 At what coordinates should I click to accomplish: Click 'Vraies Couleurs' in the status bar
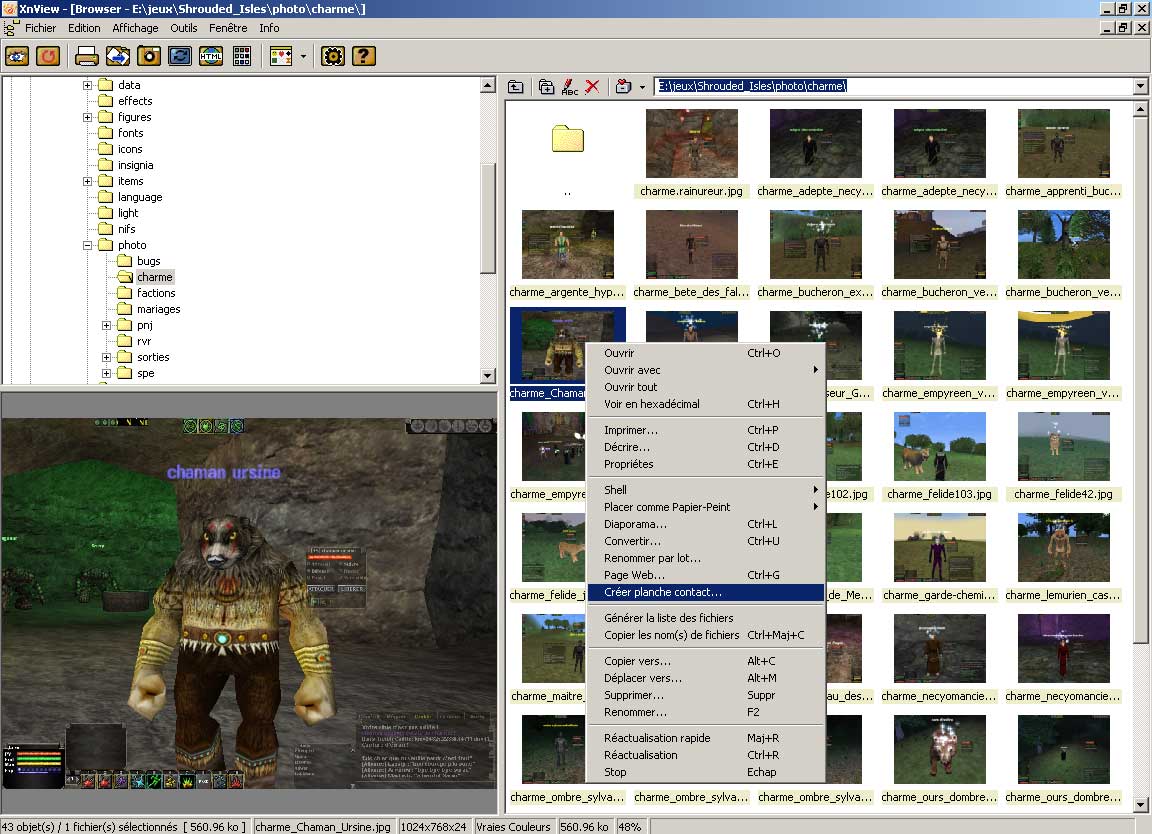point(513,827)
